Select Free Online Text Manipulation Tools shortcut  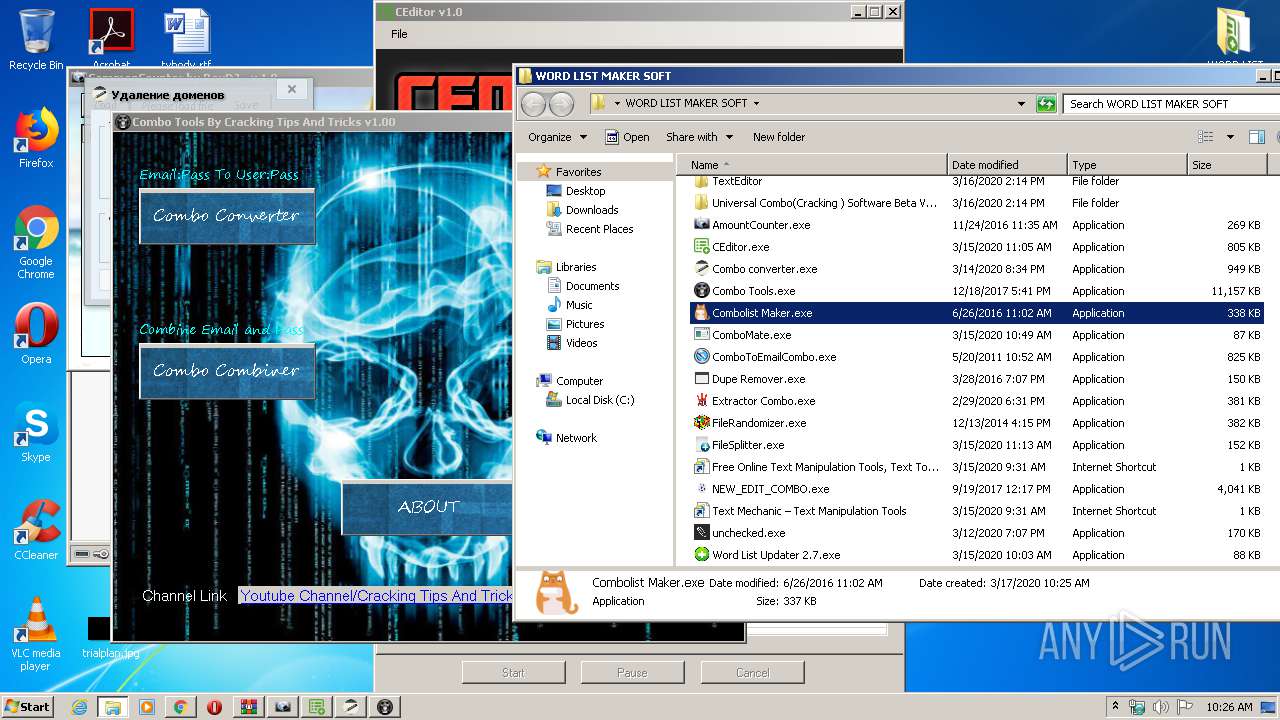click(x=816, y=467)
